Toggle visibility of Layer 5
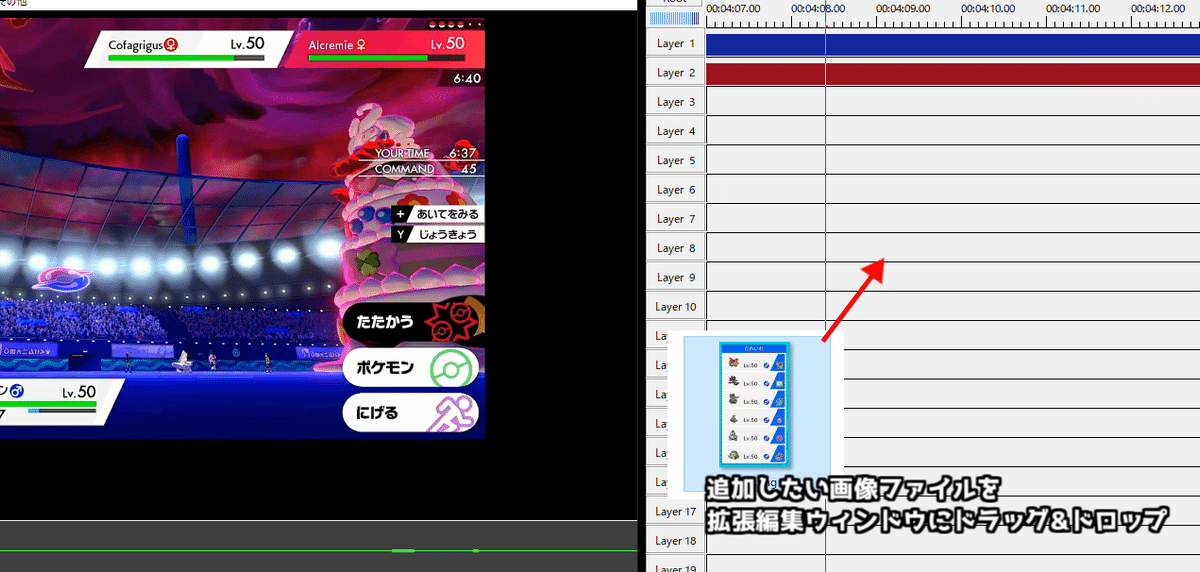1200x572 pixels. [674, 161]
